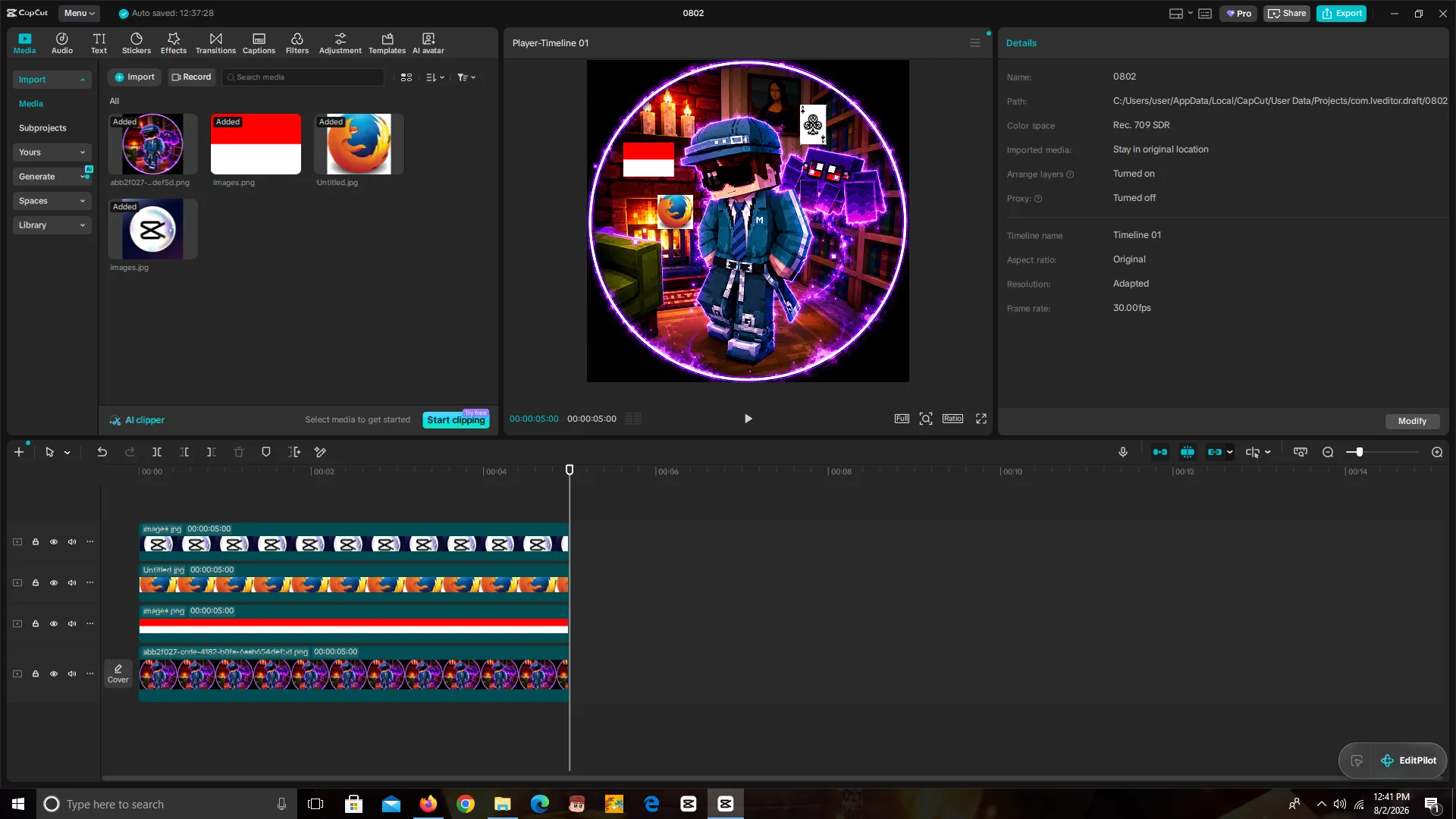Expand the Library dropdown
Viewport: 1456px width, 819px height.
pos(52,225)
